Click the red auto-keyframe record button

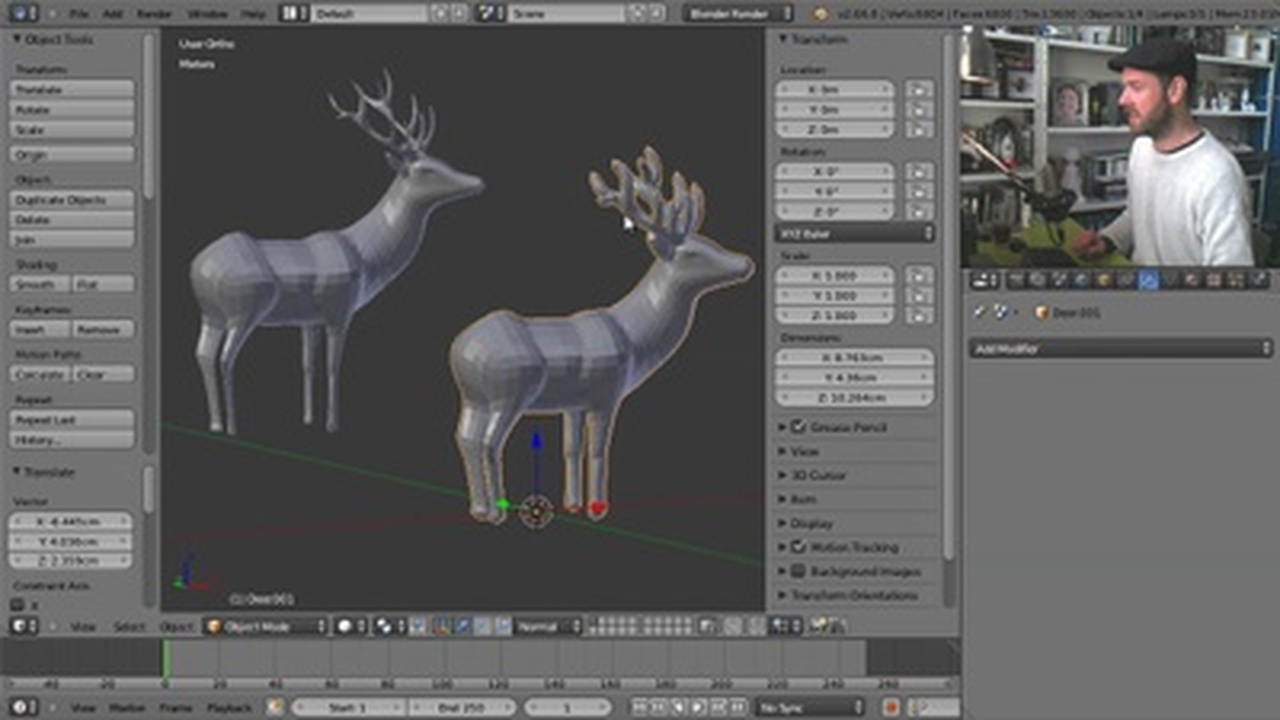point(891,707)
